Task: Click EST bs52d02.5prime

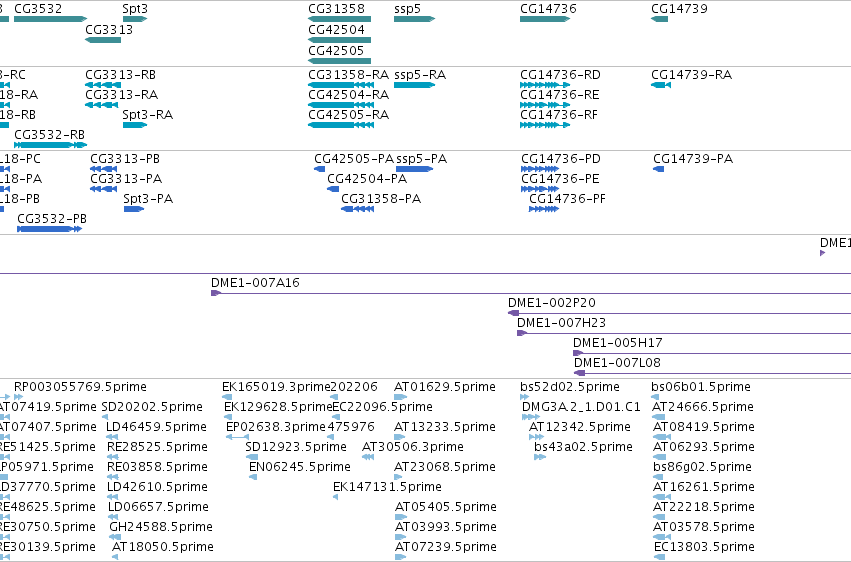Action: pyautogui.click(x=524, y=398)
